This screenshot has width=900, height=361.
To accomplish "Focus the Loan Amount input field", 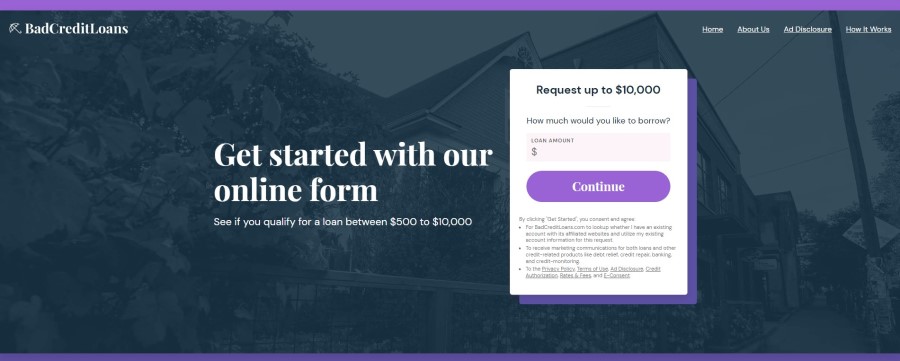I will pyautogui.click(x=598, y=147).
